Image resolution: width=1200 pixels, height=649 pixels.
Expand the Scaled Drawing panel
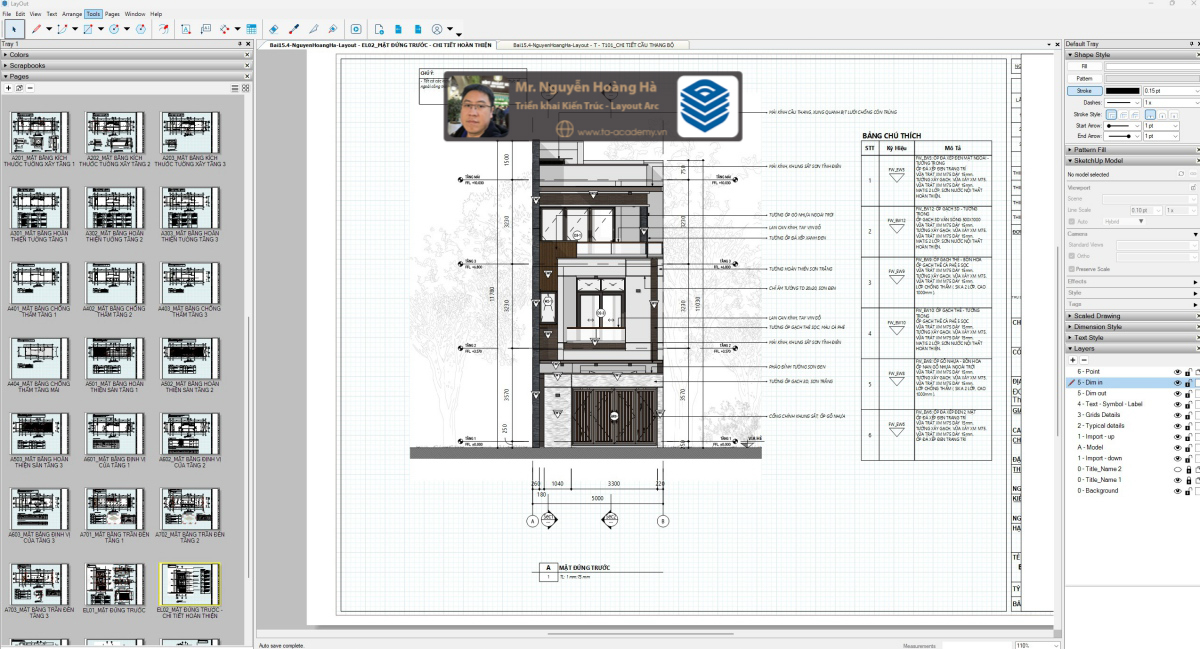tap(1132, 316)
